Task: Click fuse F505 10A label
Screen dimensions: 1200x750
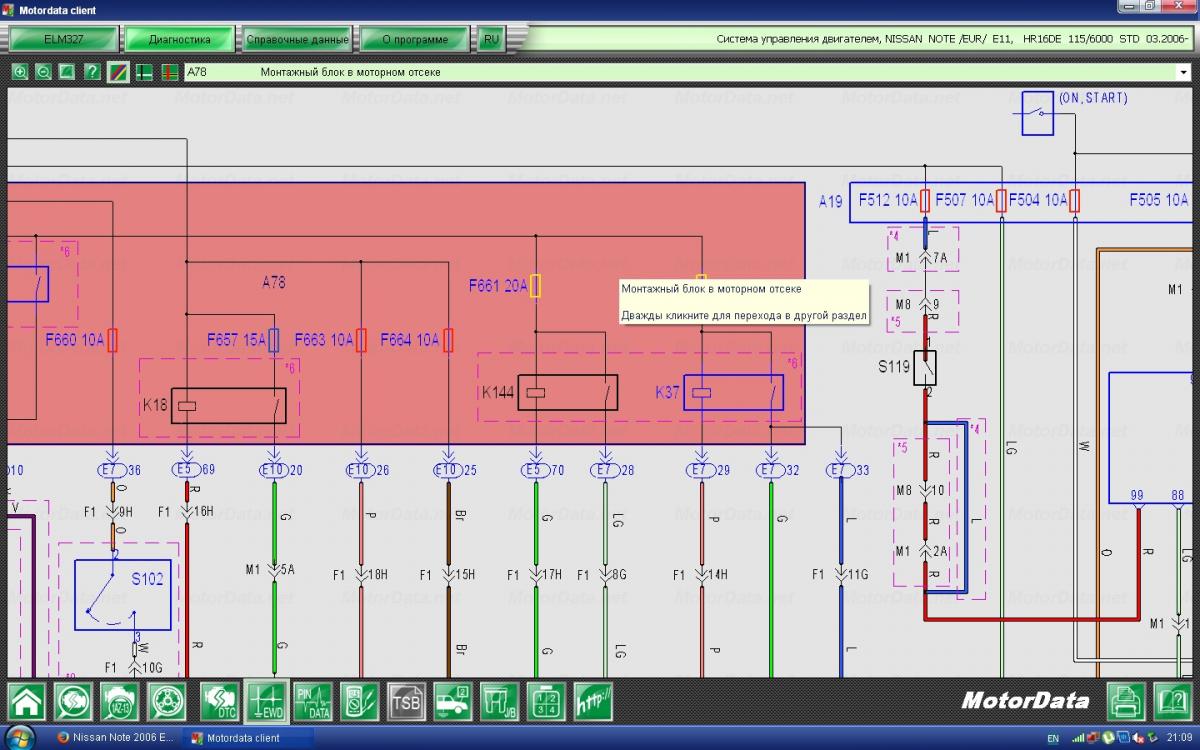Action: [x=1159, y=200]
